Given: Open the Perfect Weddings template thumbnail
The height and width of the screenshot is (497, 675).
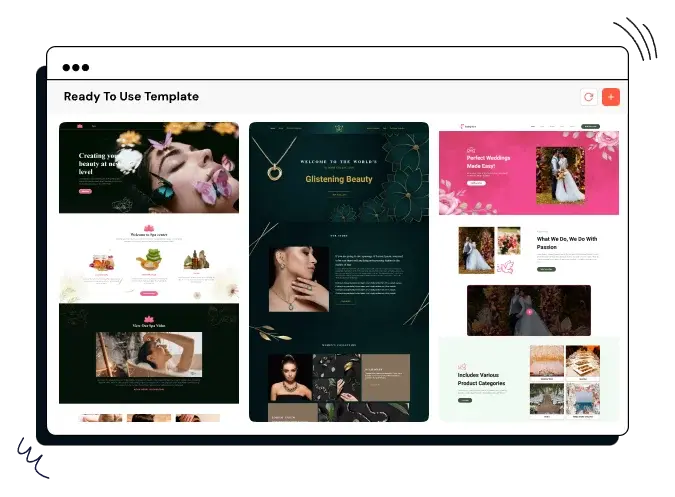Looking at the screenshot, I should (x=529, y=272).
